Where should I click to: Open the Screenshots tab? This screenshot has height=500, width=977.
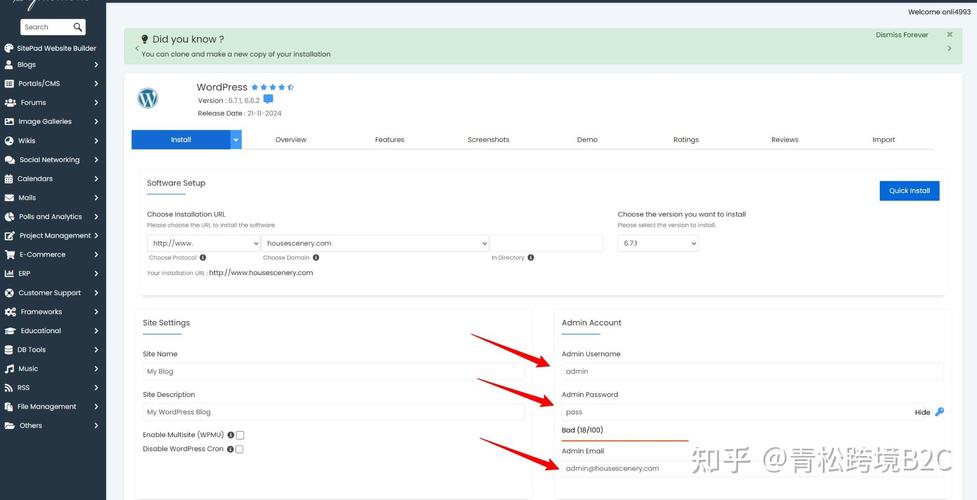488,140
